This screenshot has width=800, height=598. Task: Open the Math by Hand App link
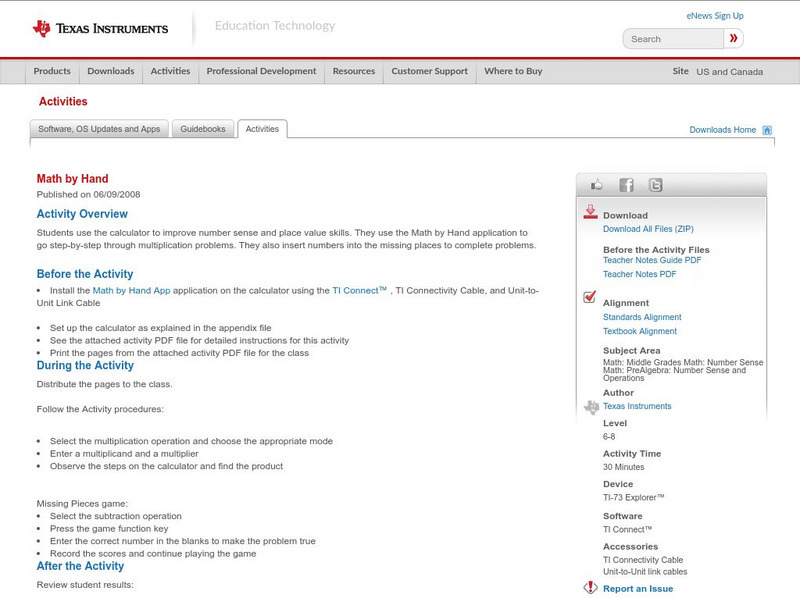(x=131, y=290)
